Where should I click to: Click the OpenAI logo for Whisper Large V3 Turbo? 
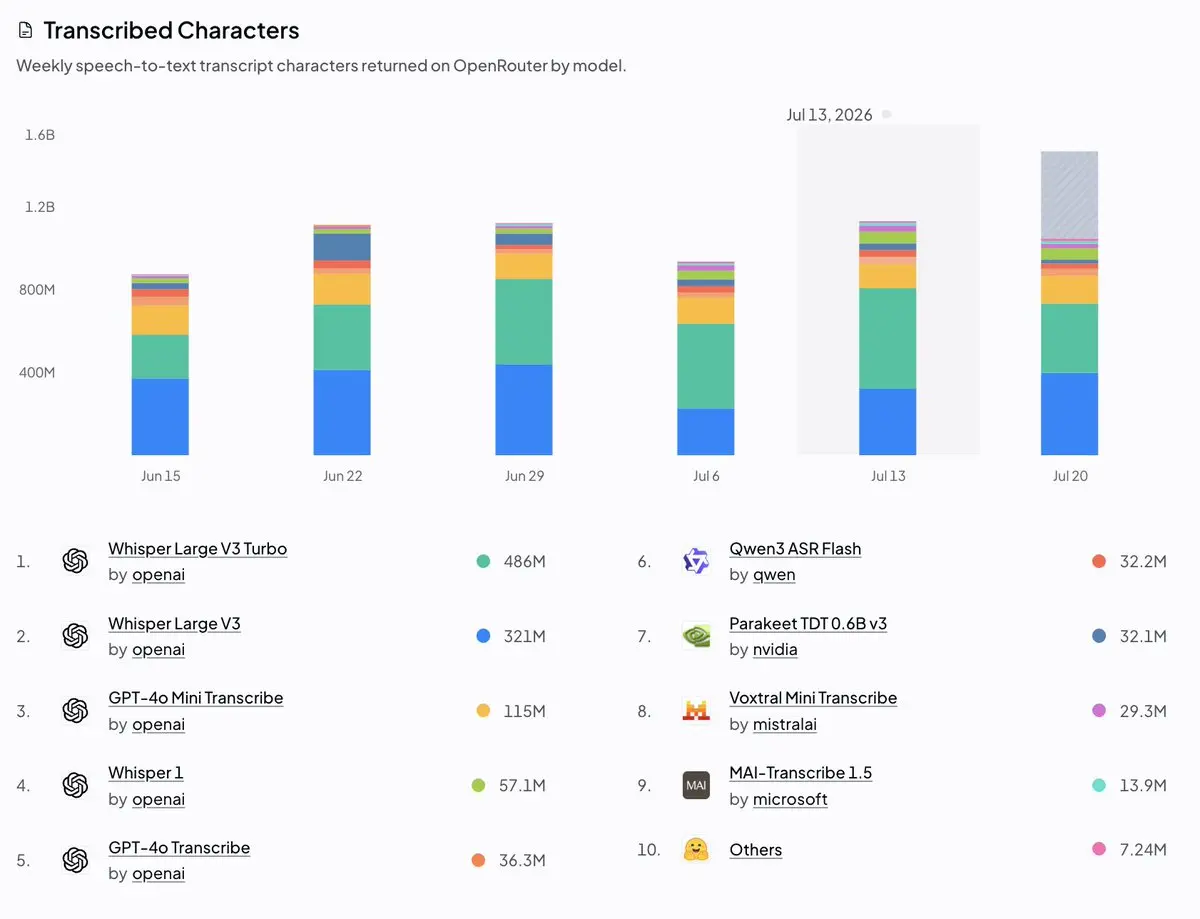pyautogui.click(x=75, y=561)
